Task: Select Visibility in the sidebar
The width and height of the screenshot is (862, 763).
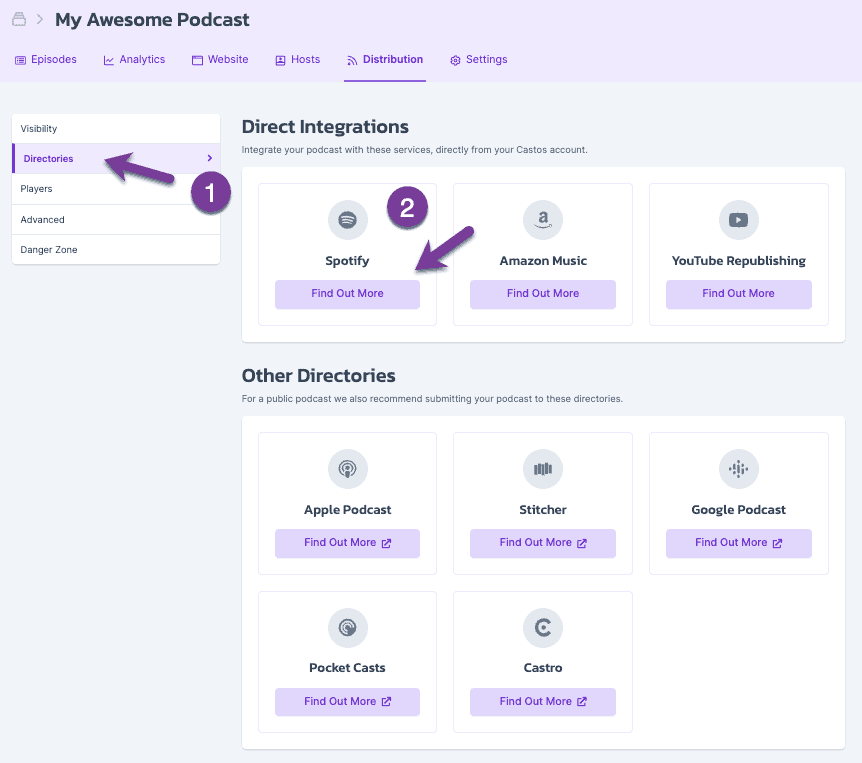Action: click(39, 129)
